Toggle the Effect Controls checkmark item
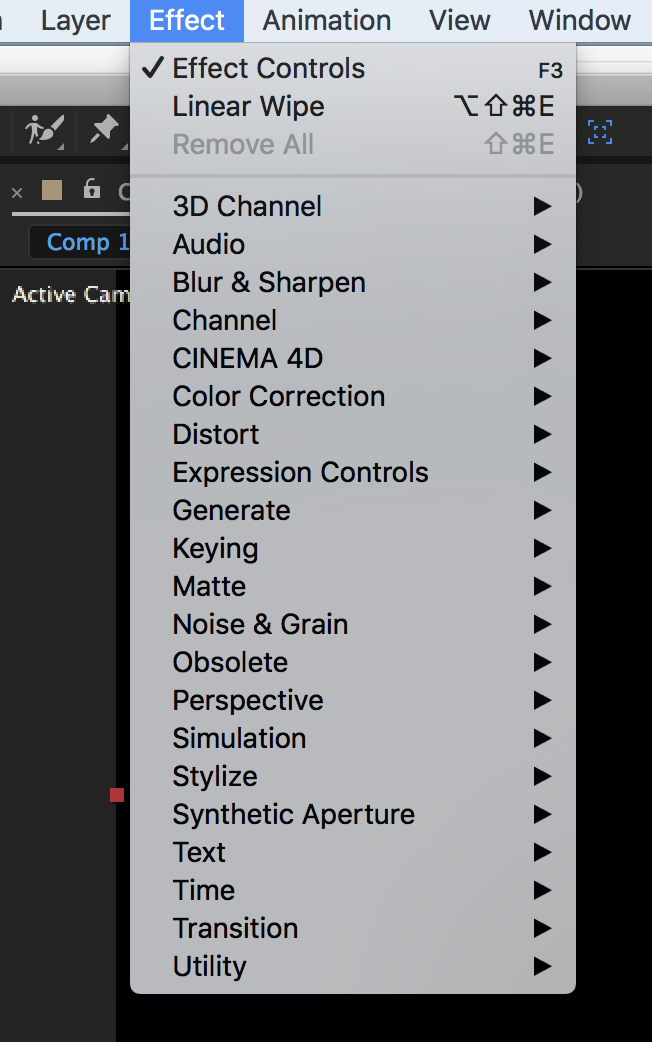The height and width of the screenshot is (1042, 652). coord(268,69)
